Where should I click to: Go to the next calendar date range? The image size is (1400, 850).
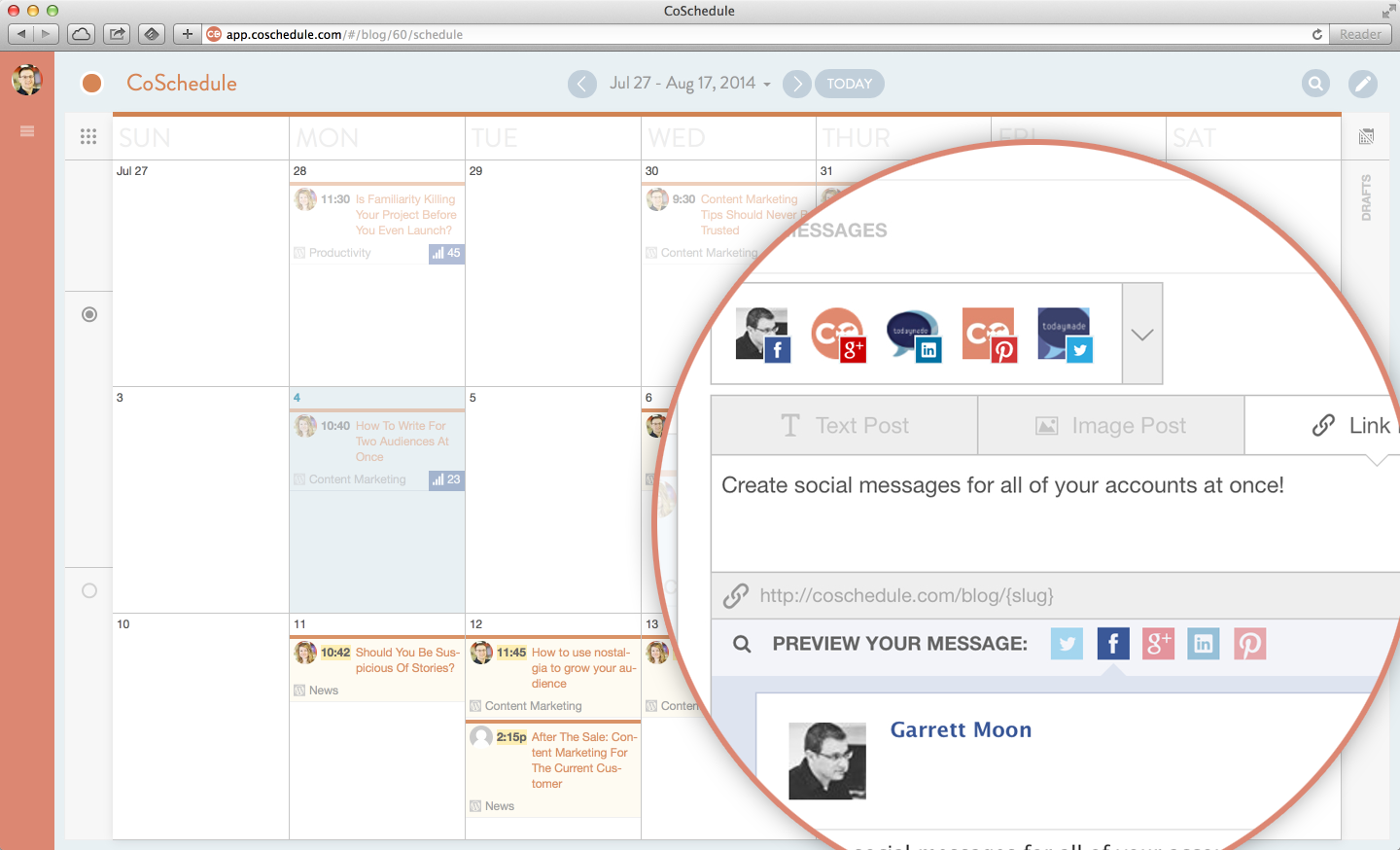tap(796, 84)
